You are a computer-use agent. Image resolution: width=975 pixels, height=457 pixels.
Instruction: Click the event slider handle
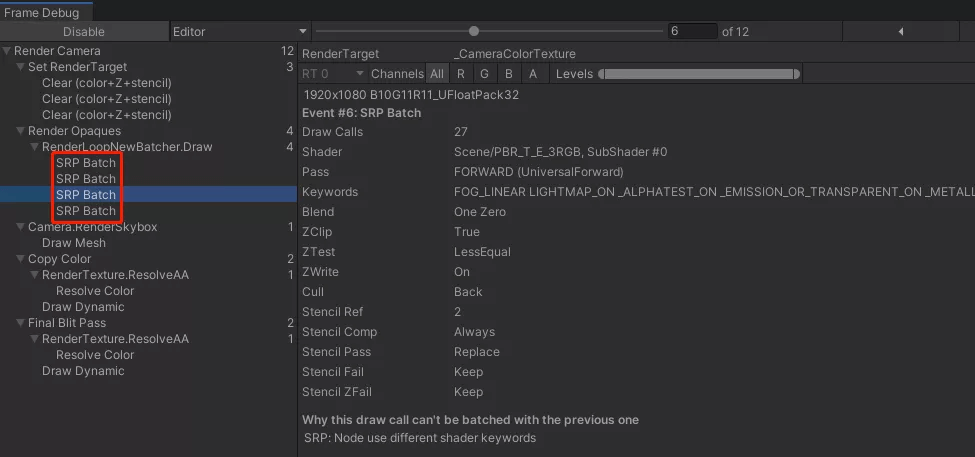474,31
